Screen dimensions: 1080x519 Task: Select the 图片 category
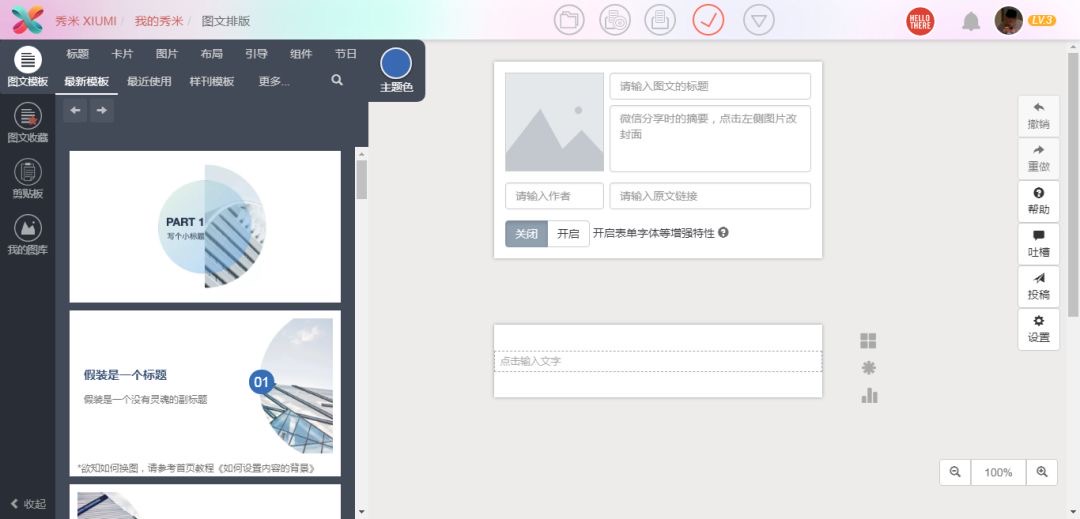pos(167,54)
